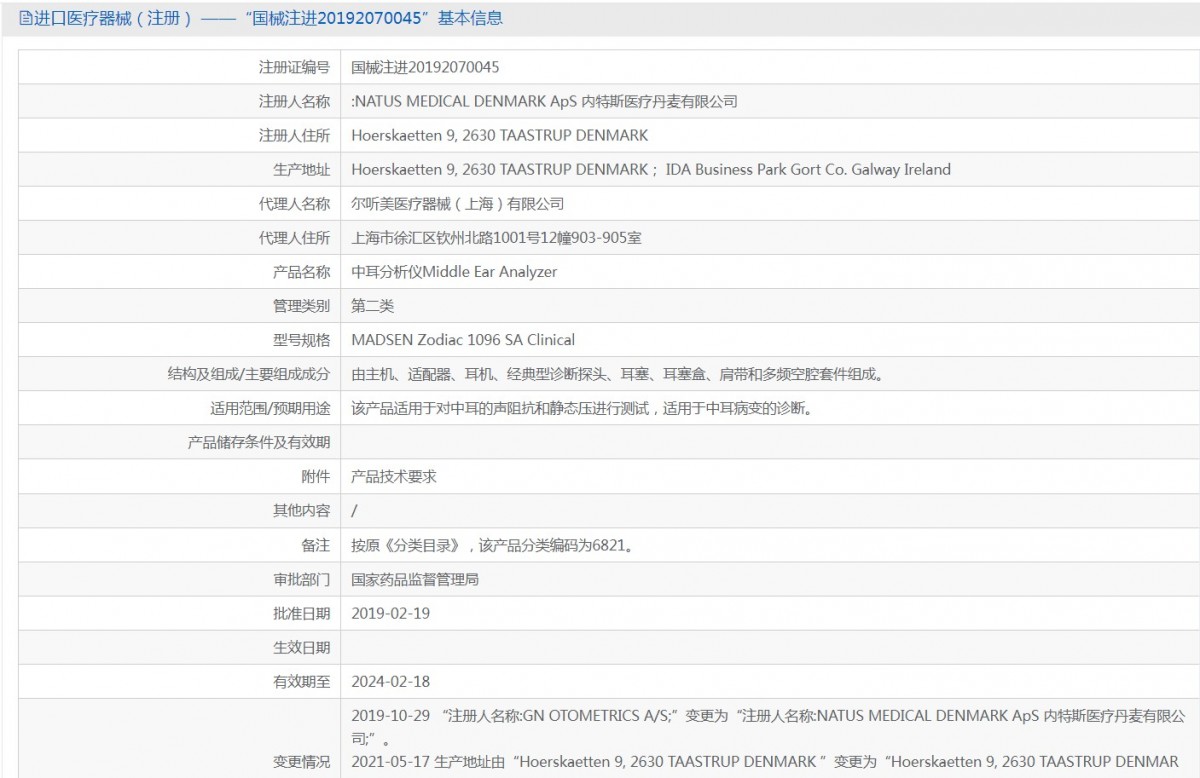This screenshot has width=1200, height=778.
Task: Select the composition text starting with 由主机、适配器
Action: [x=617, y=374]
